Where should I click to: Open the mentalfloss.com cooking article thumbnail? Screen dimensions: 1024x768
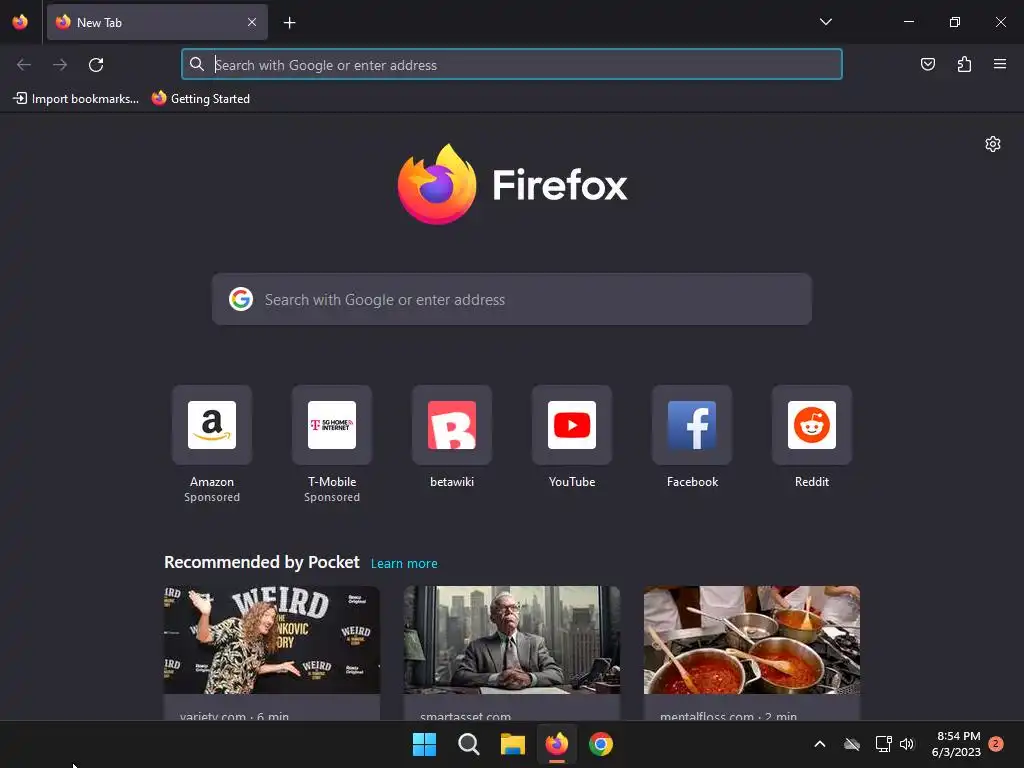pyautogui.click(x=752, y=640)
